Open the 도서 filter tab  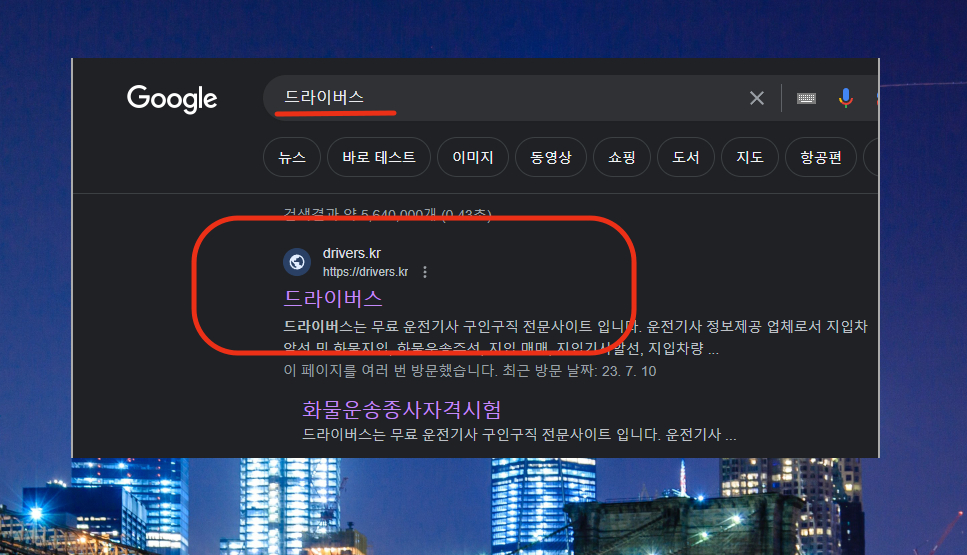tap(686, 157)
